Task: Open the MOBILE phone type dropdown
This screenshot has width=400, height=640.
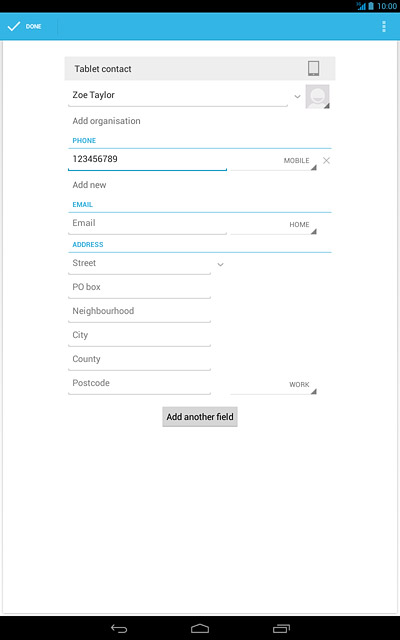Action: 273,160
